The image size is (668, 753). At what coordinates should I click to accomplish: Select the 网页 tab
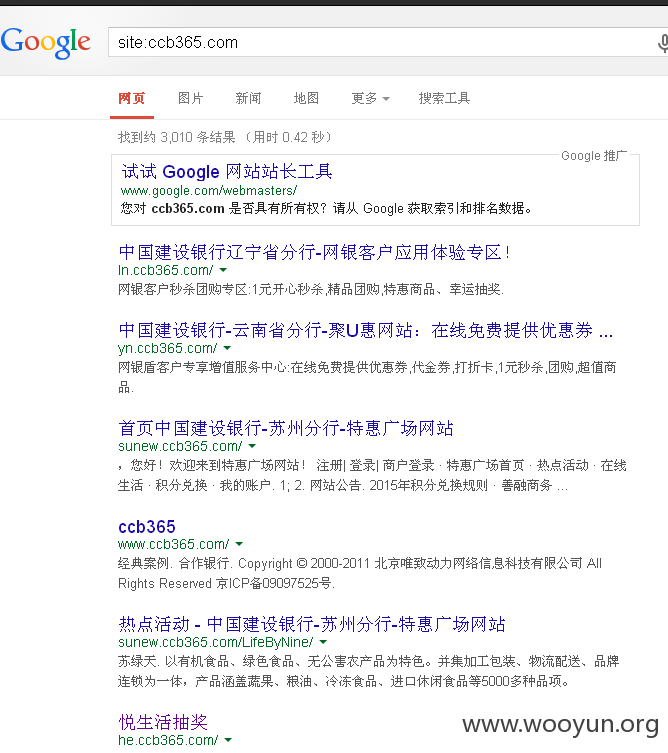tap(132, 98)
